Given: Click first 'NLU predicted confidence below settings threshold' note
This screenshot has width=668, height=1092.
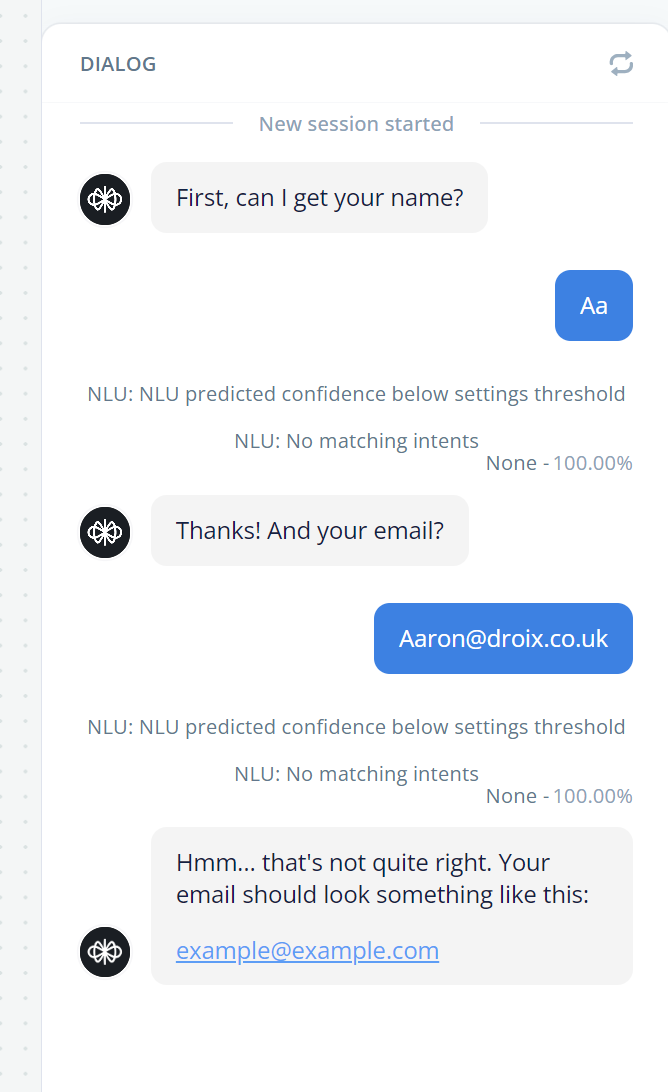Looking at the screenshot, I should [356, 394].
